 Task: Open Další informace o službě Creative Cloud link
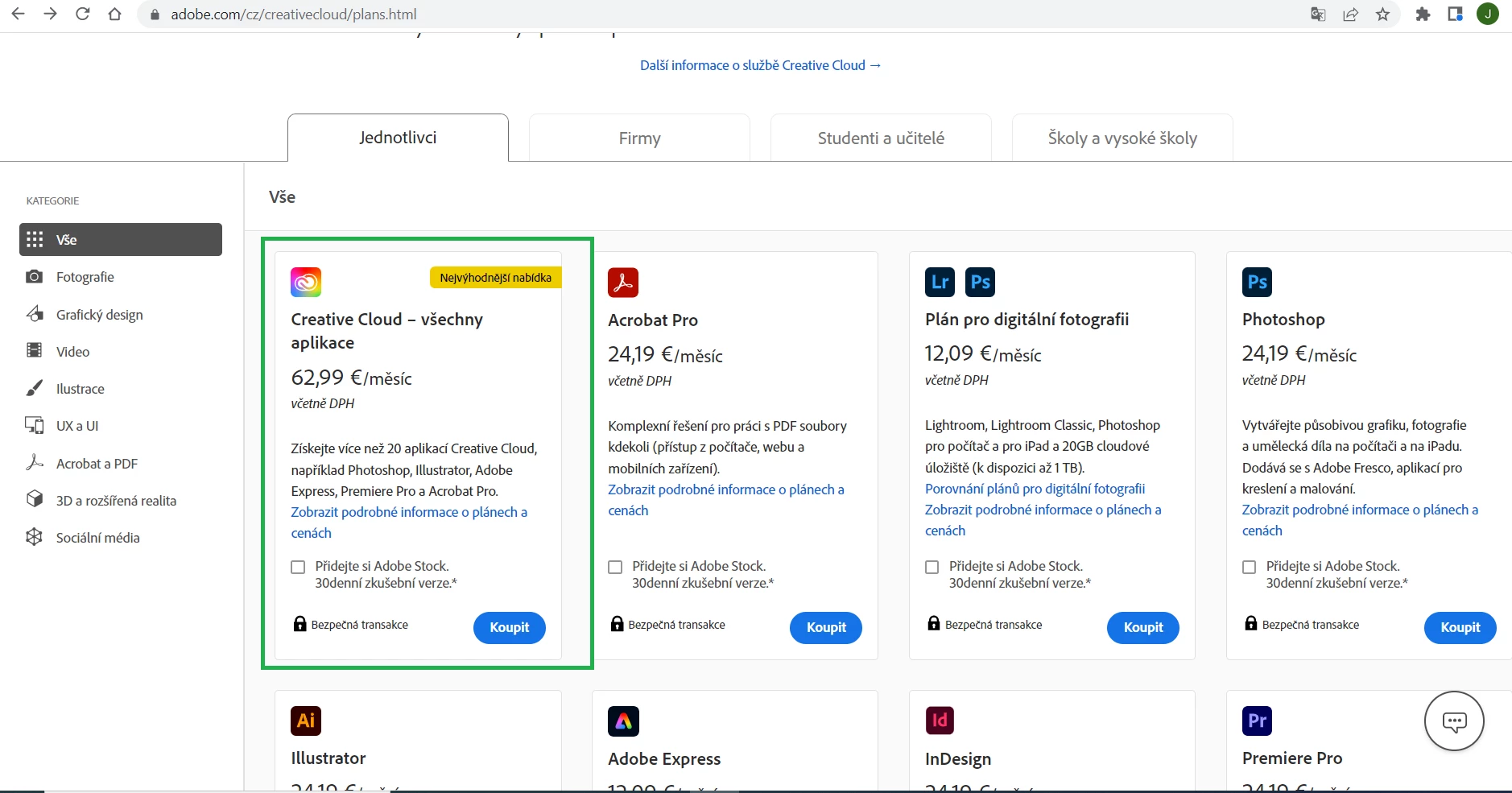[x=761, y=65]
